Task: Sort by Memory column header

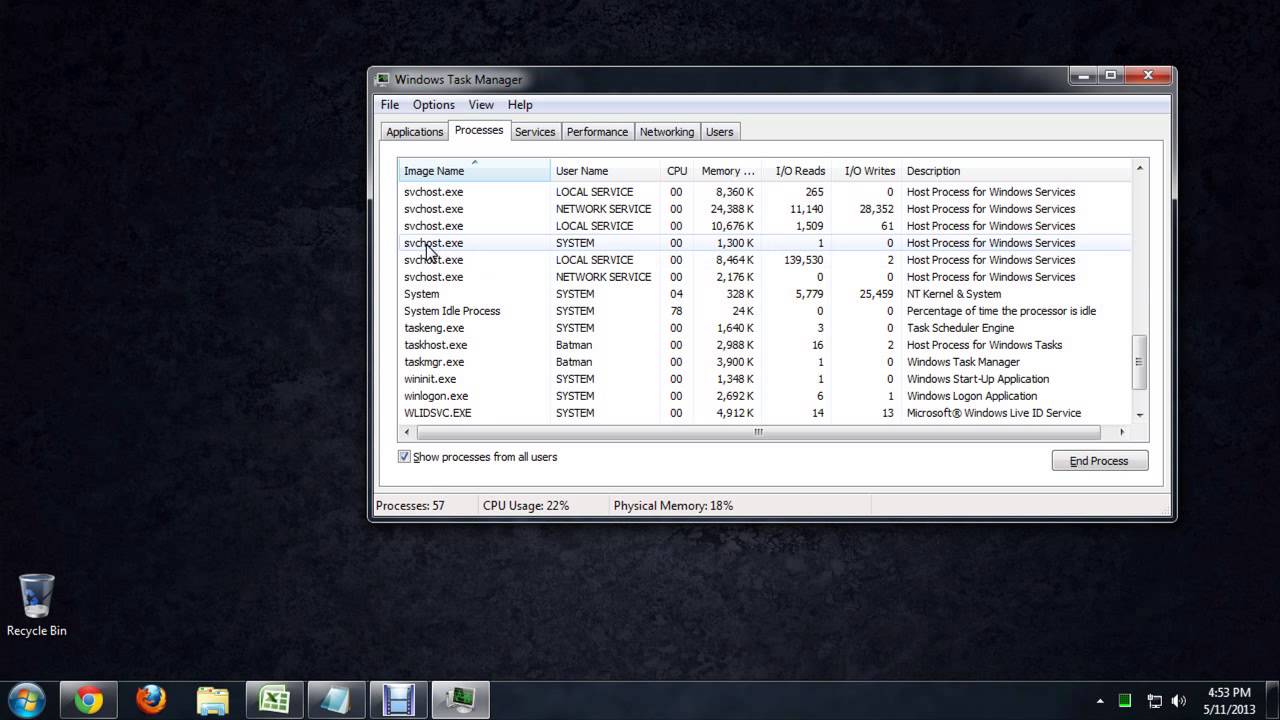Action: point(728,171)
